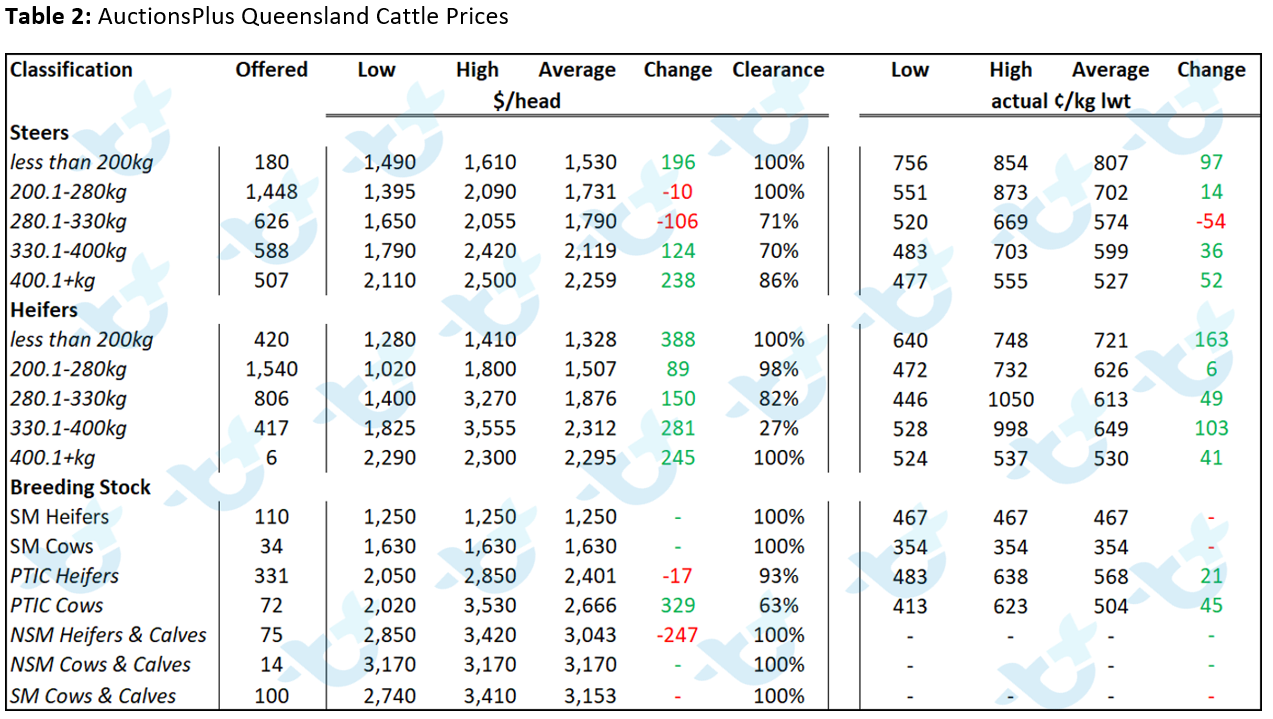Select the Steers average price 2,119
Viewport: 1273px width, 719px height.
[x=591, y=251]
